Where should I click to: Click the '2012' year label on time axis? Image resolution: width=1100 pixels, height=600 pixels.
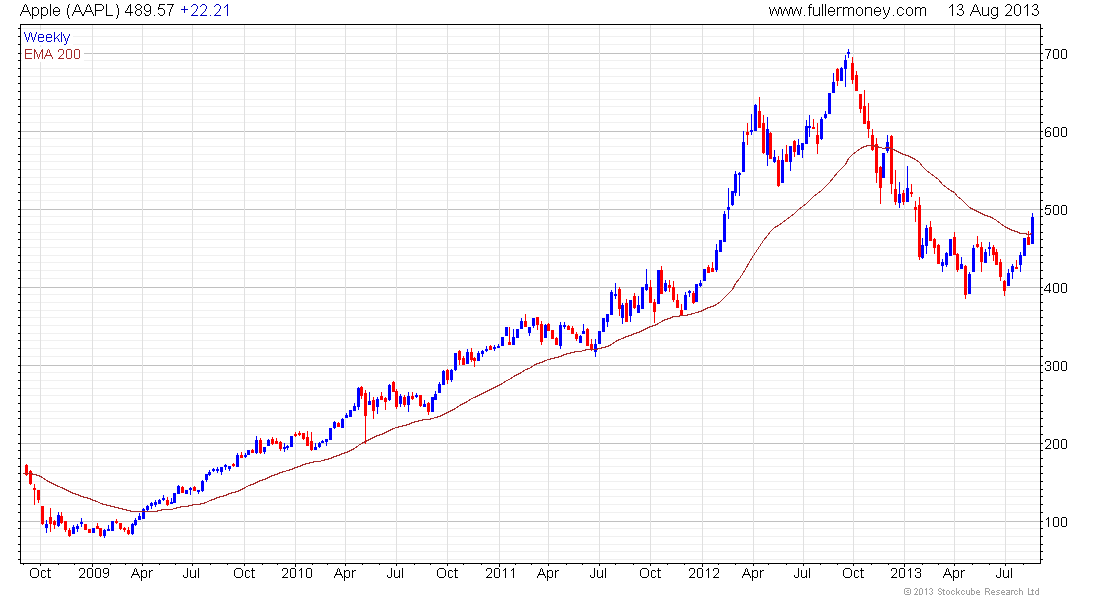704,573
